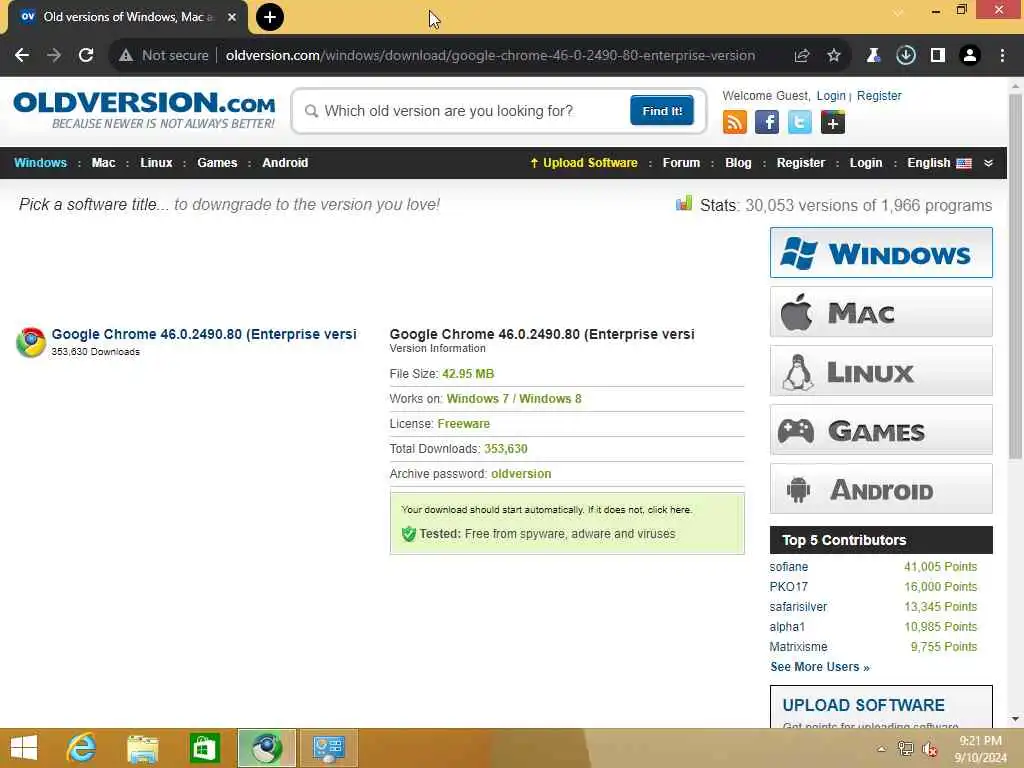Click the orange RSS feed icon

pos(735,122)
